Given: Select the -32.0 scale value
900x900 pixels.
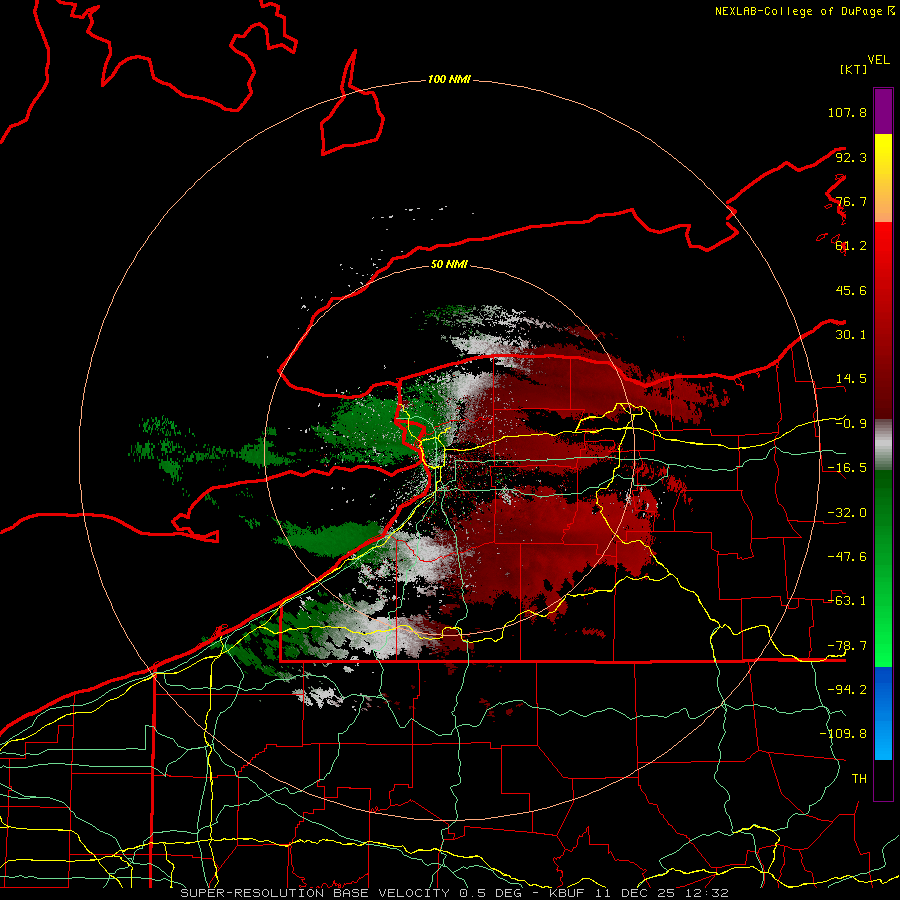Looking at the screenshot, I should [847, 513].
